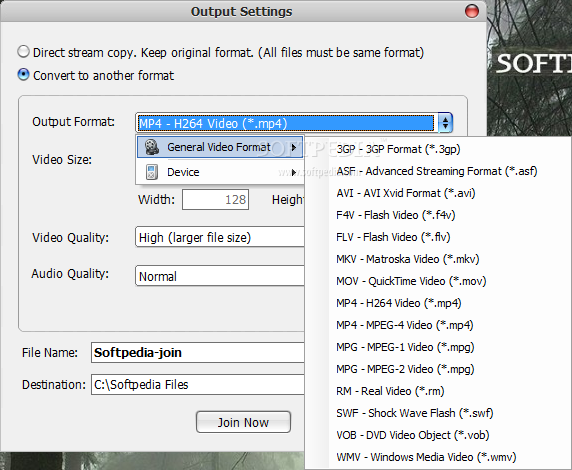Open the Output Format dropdown arrow

[x=445, y=123]
